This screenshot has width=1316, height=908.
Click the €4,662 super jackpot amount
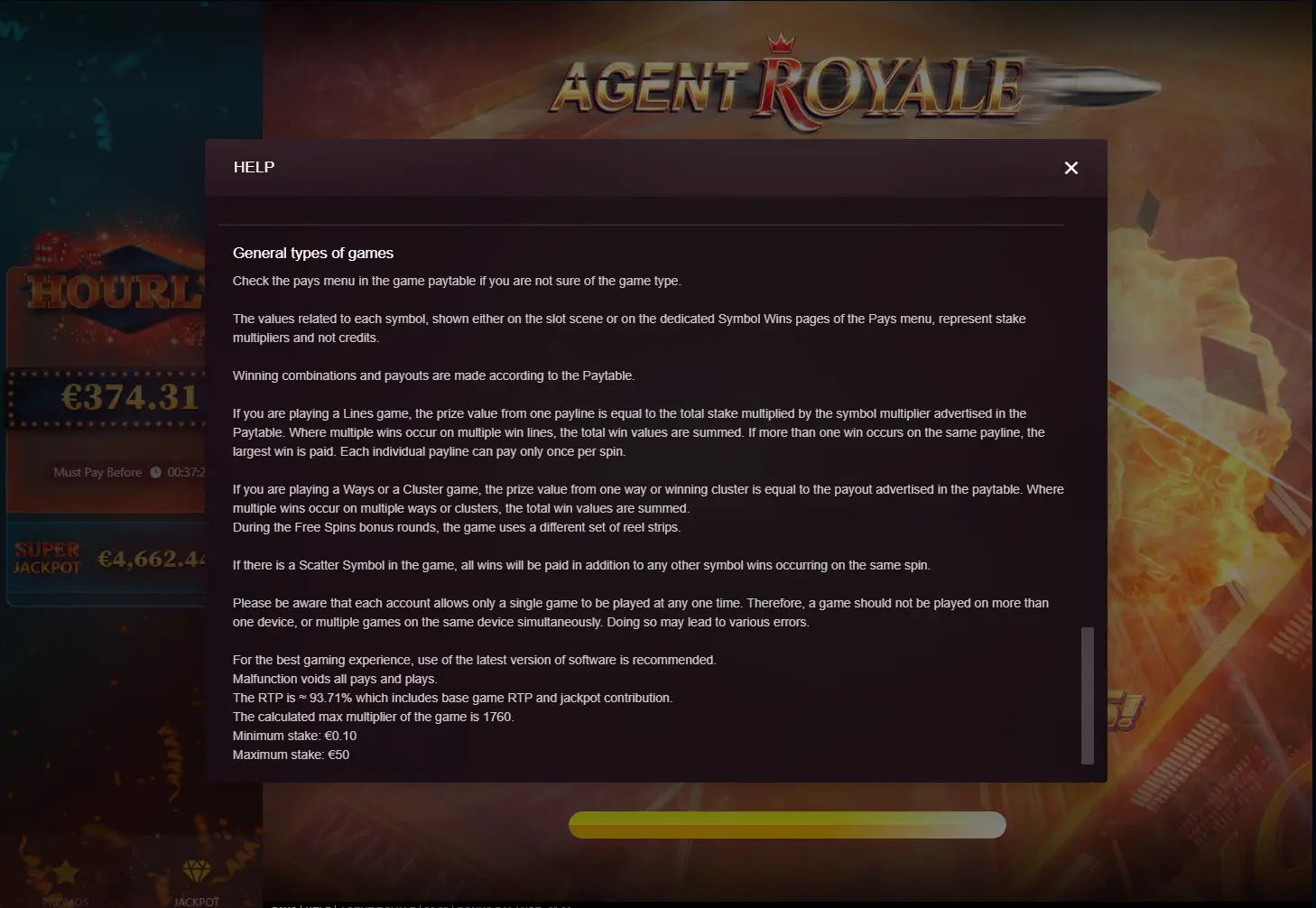[151, 560]
